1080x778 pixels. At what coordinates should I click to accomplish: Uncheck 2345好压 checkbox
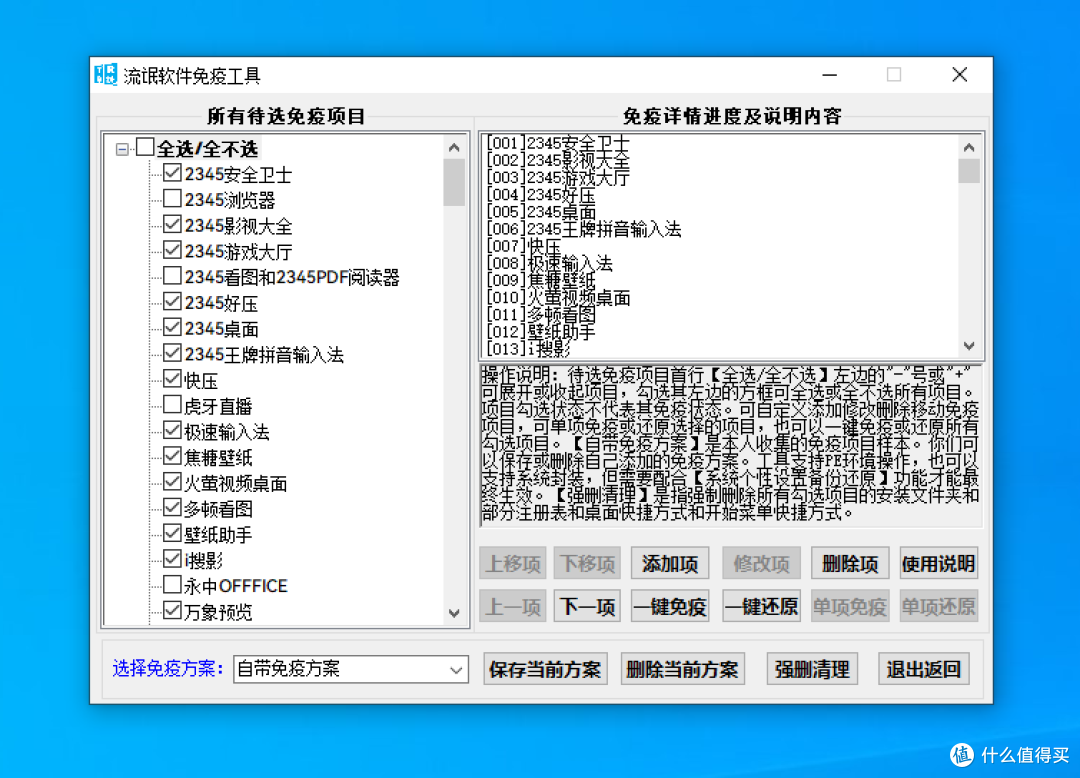point(172,302)
